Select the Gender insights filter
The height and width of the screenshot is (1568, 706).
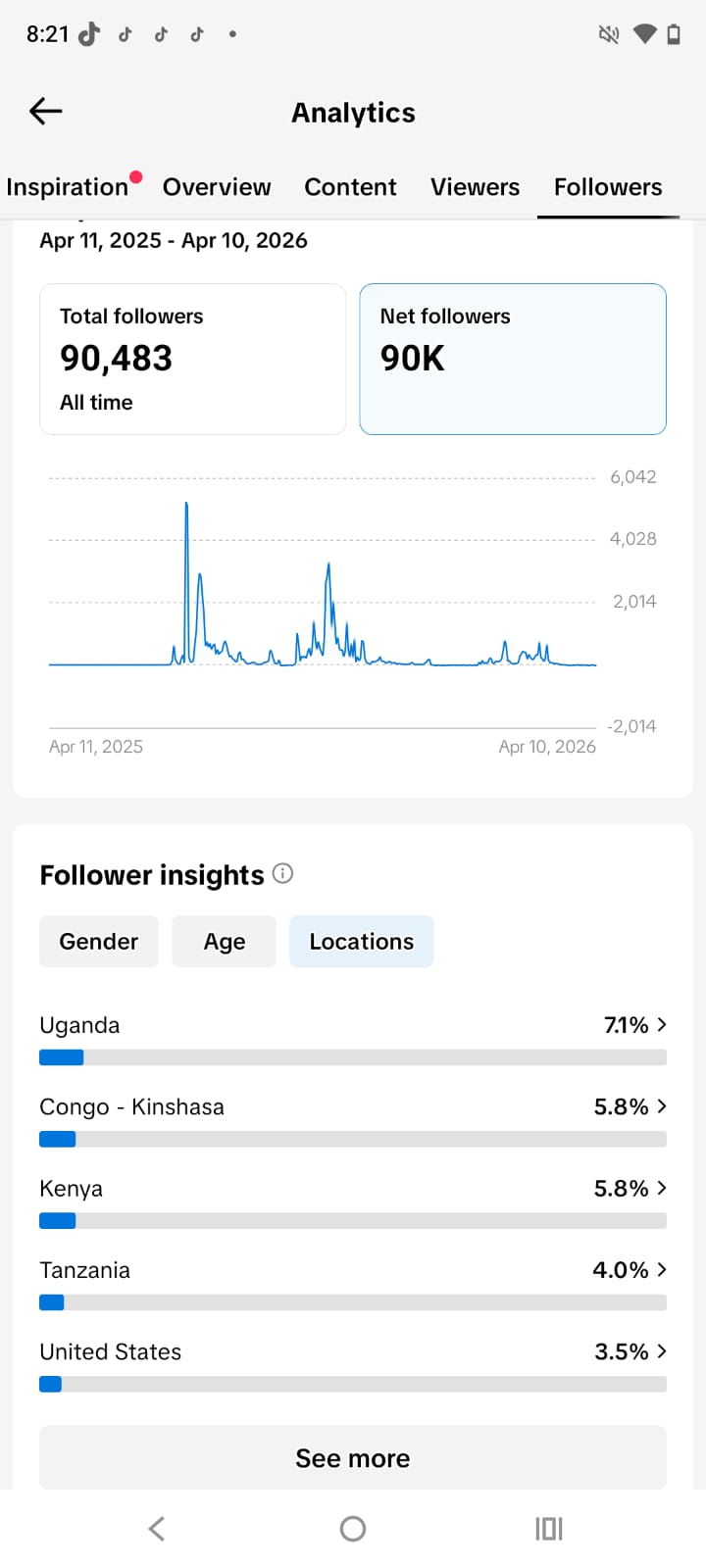point(98,942)
